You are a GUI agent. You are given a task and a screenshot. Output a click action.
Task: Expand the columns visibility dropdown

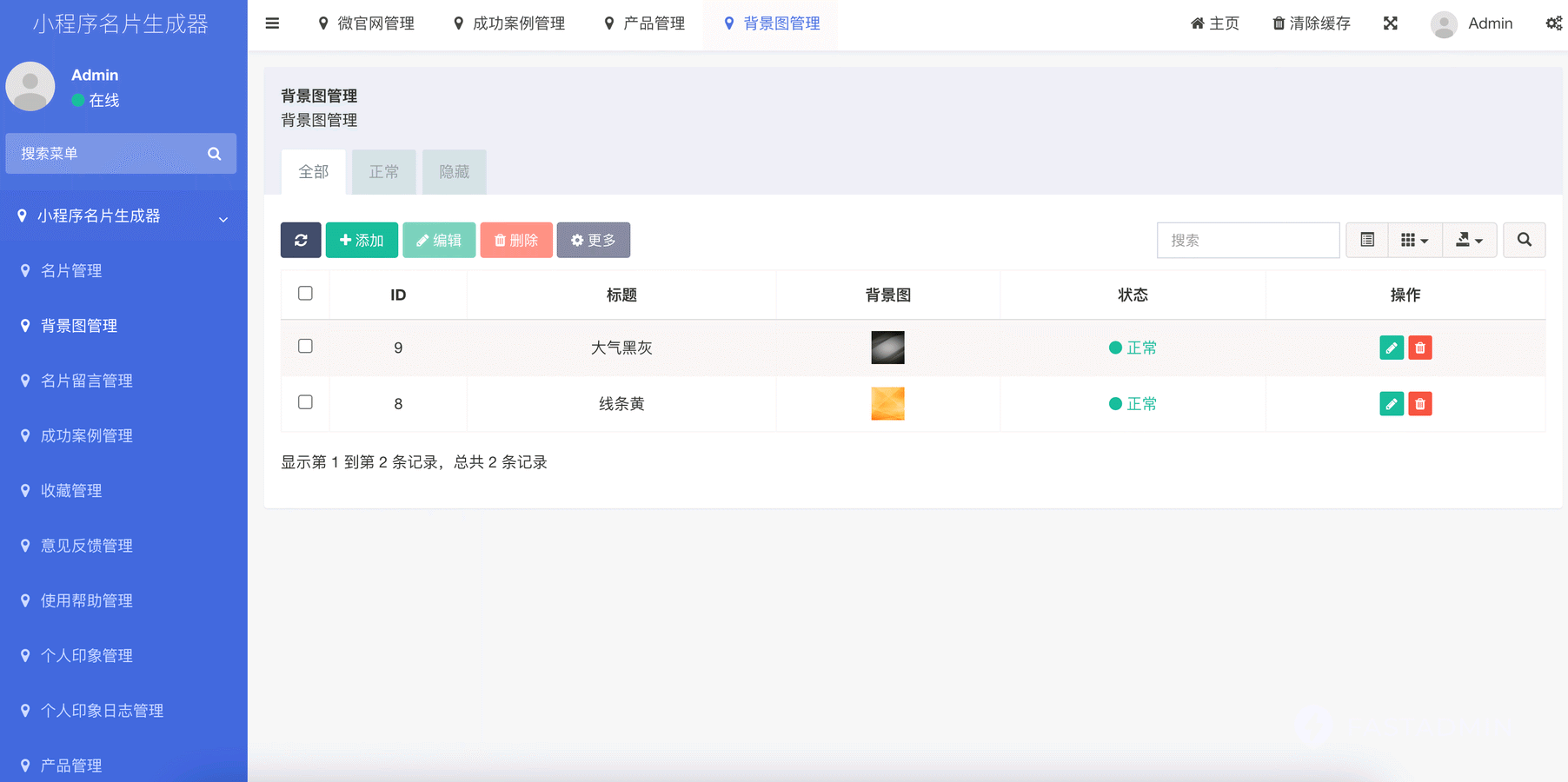tap(1415, 240)
